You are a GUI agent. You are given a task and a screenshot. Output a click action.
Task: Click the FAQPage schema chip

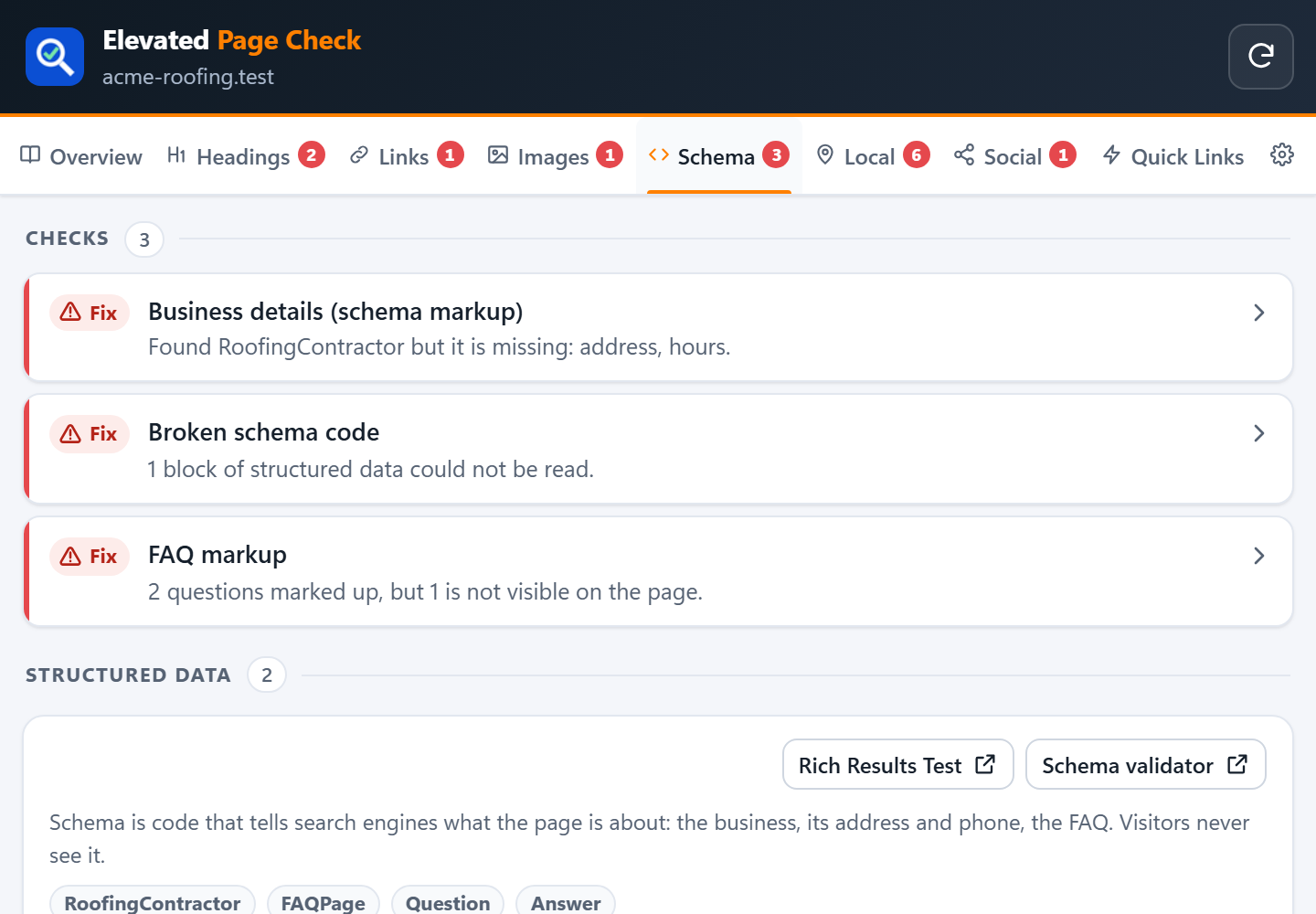pyautogui.click(x=324, y=902)
